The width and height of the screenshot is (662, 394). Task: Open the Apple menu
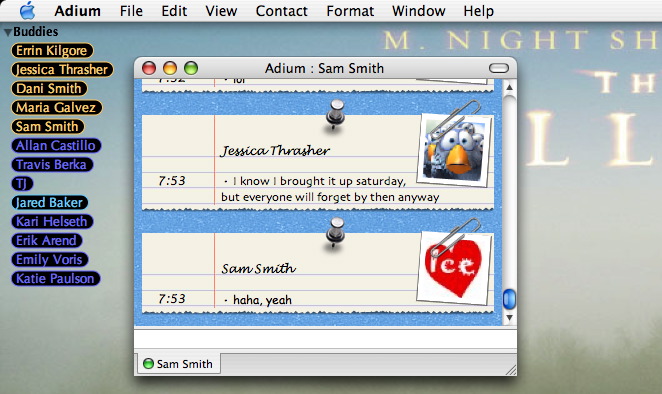click(27, 11)
